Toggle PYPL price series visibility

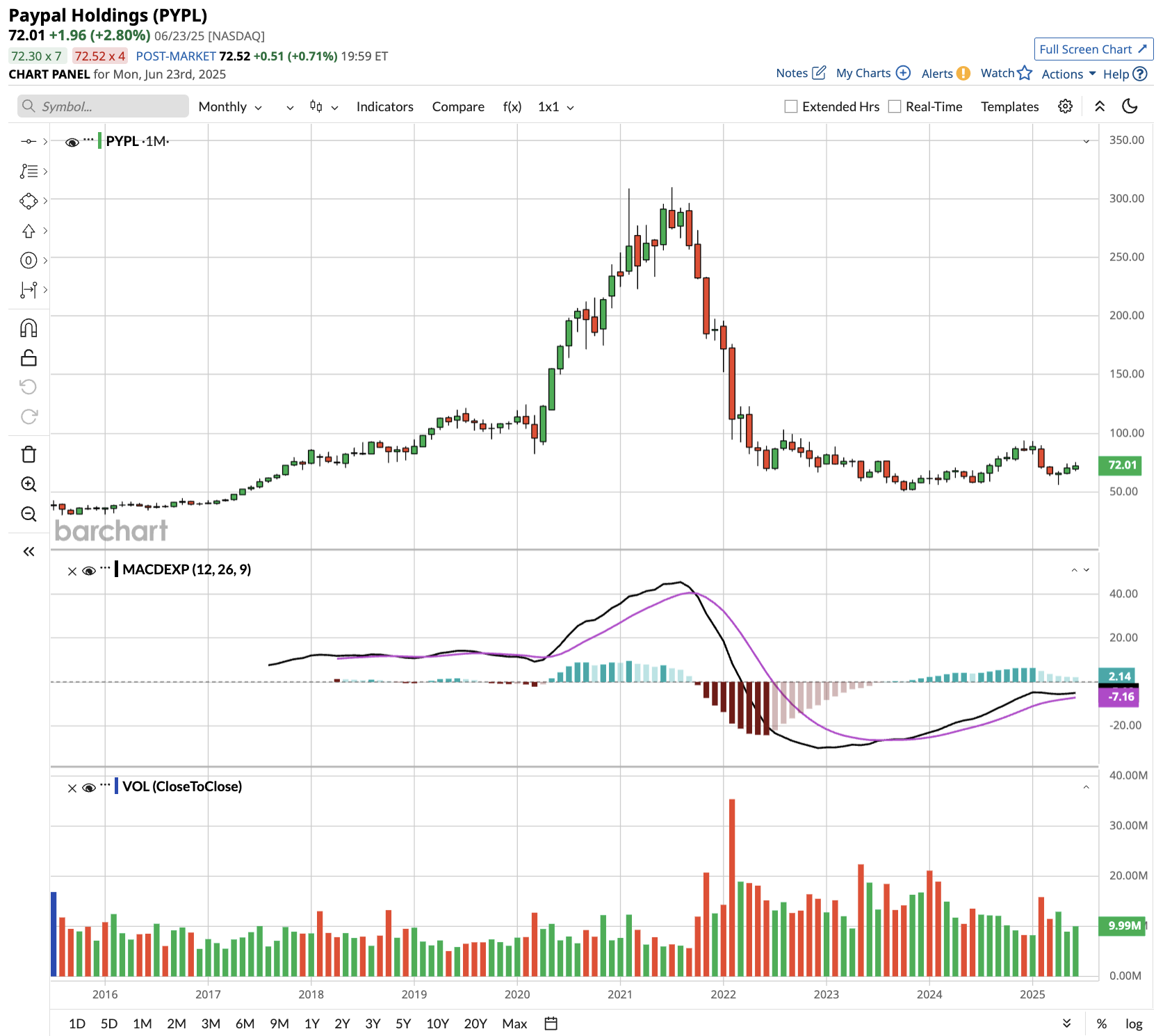click(x=72, y=142)
